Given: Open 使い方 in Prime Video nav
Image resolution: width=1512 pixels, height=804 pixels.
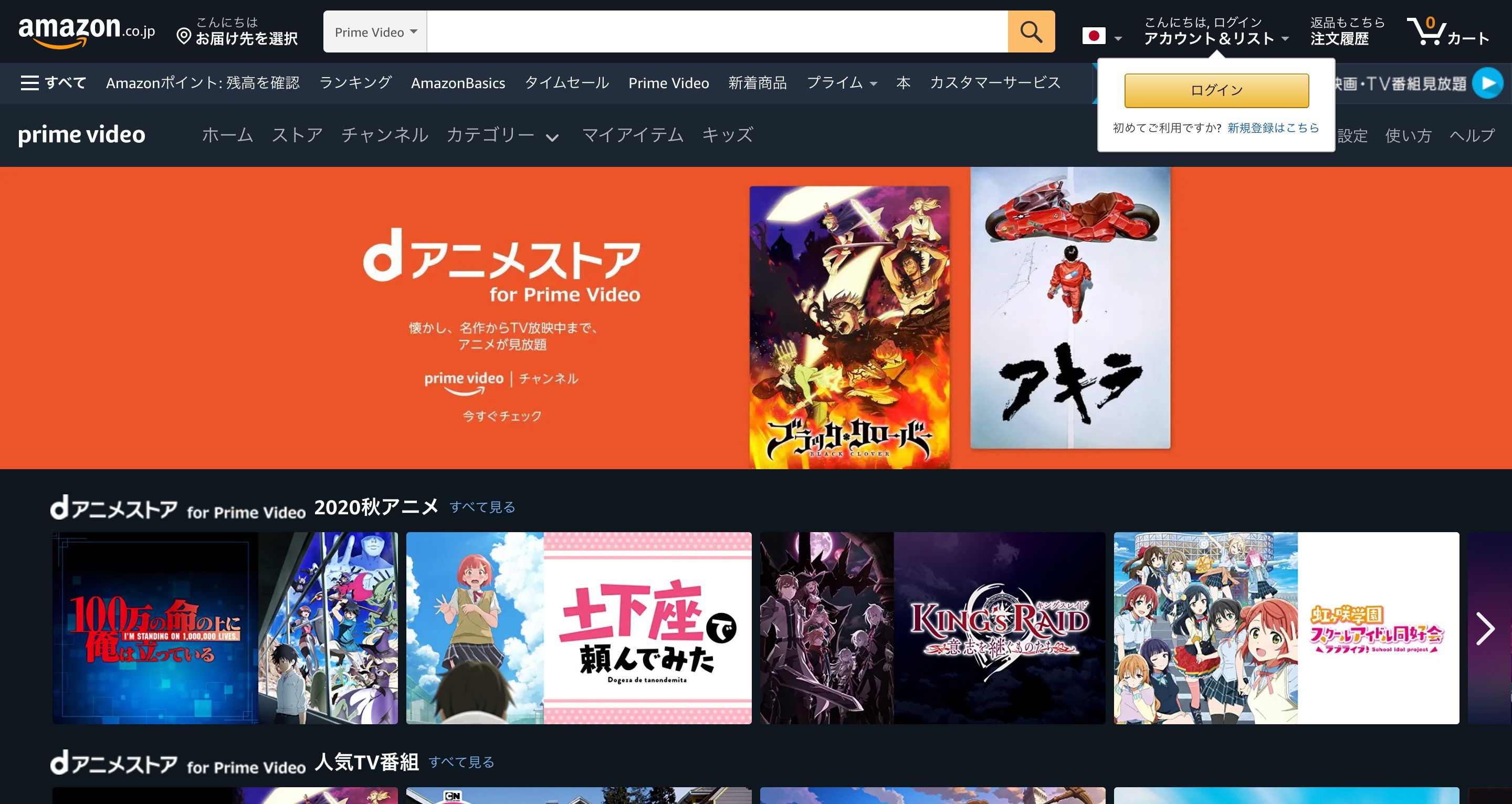Looking at the screenshot, I should [1408, 135].
